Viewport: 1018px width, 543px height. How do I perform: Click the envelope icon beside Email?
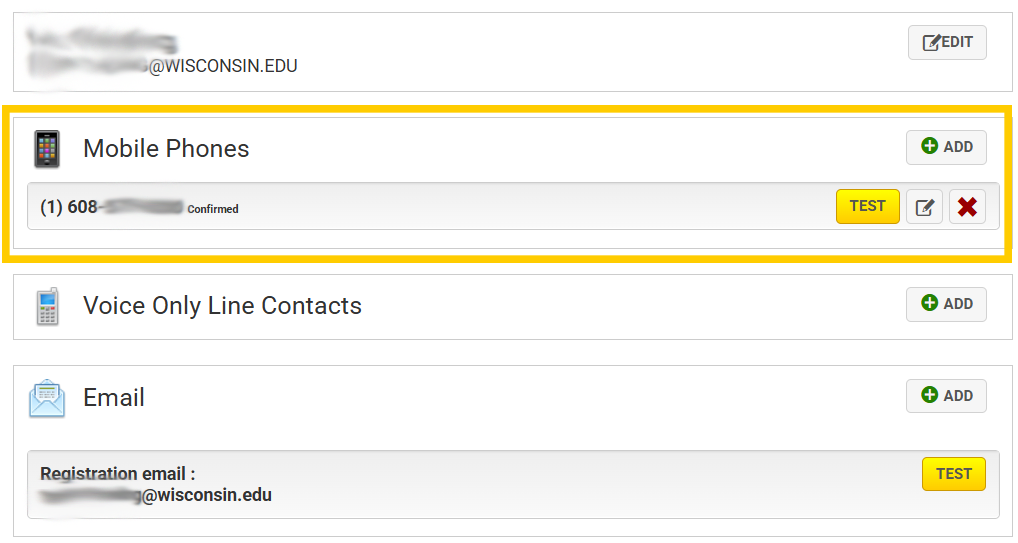[x=47, y=398]
